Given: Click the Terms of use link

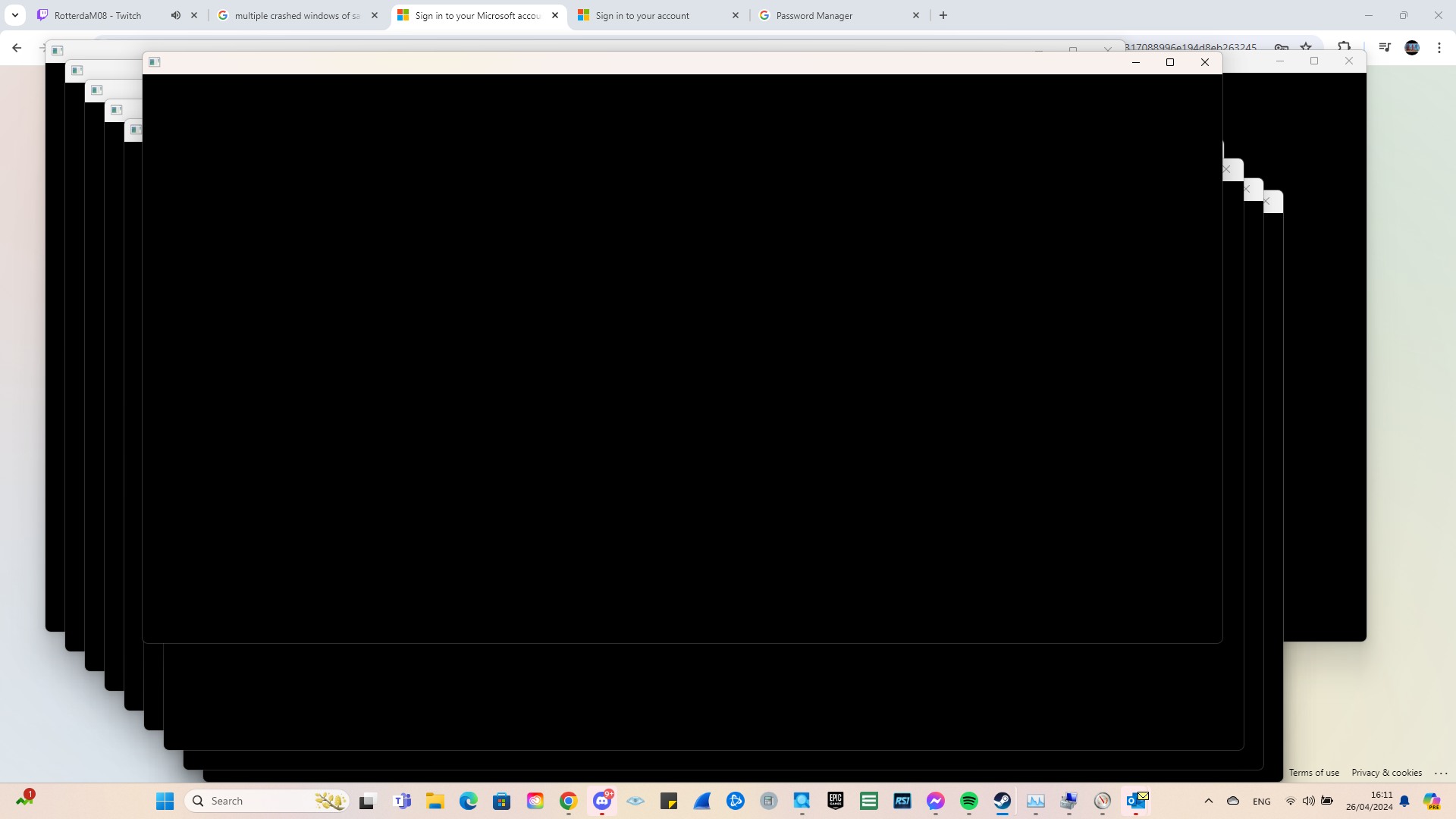Looking at the screenshot, I should pos(1313,772).
